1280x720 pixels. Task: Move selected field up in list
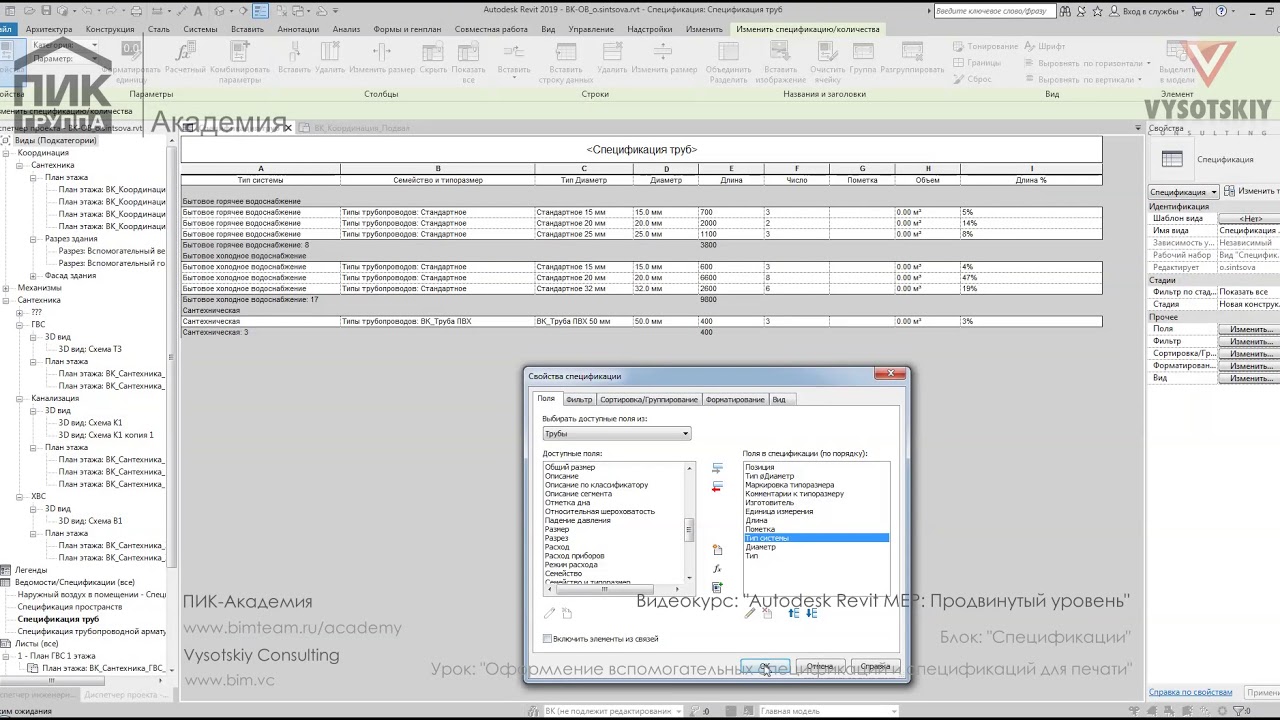pyautogui.click(x=794, y=613)
